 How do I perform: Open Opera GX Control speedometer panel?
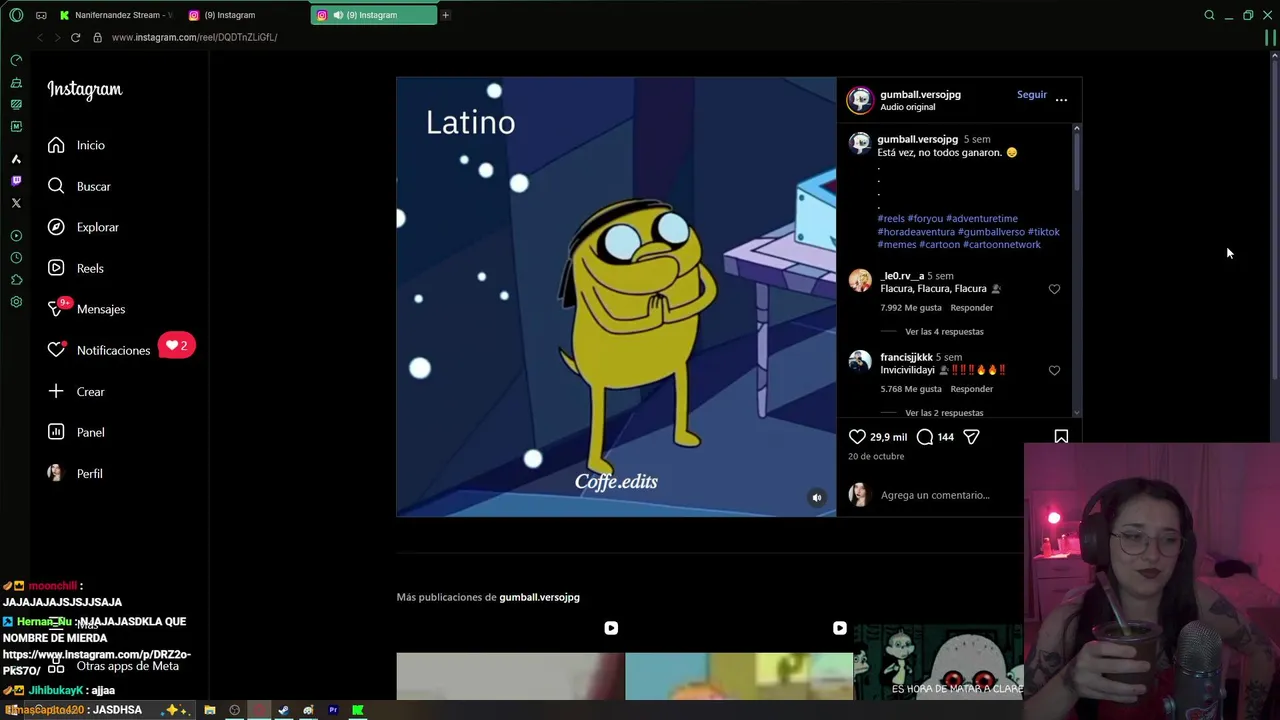[x=16, y=60]
